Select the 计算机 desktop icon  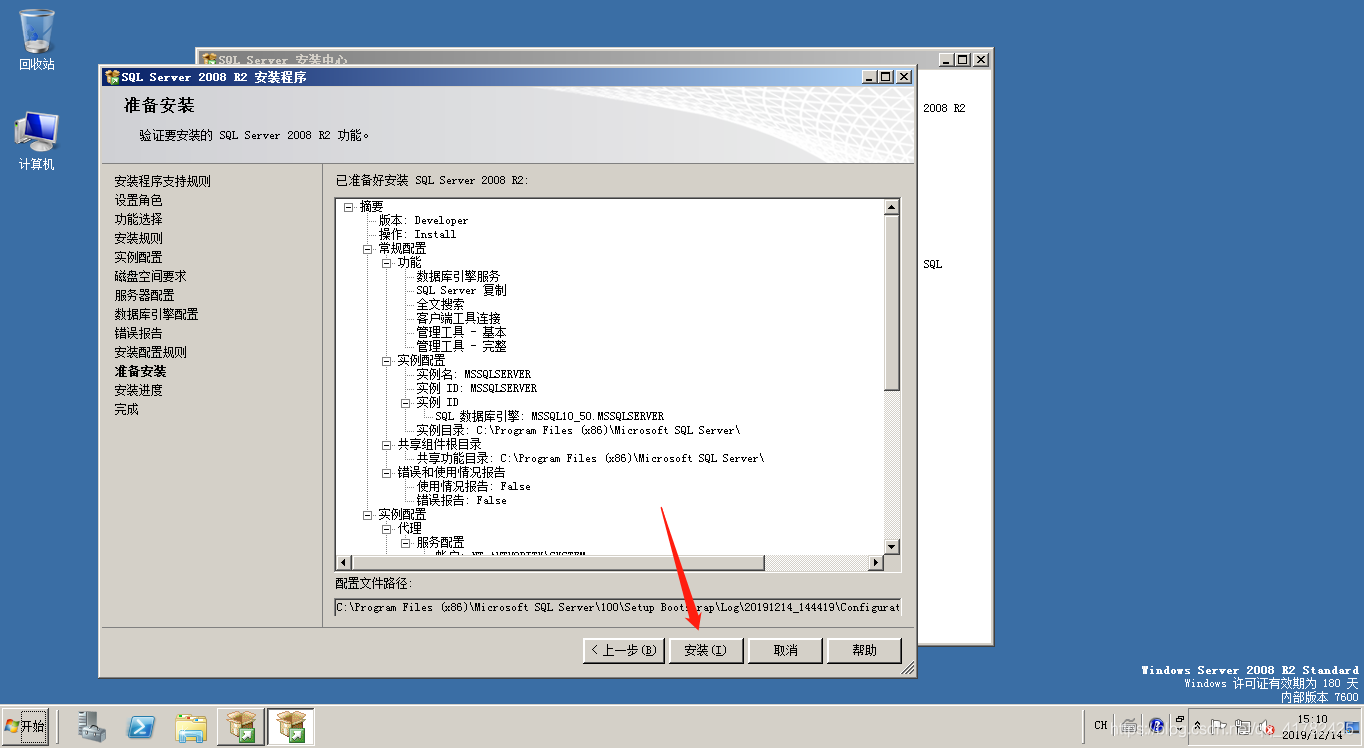[x=37, y=141]
